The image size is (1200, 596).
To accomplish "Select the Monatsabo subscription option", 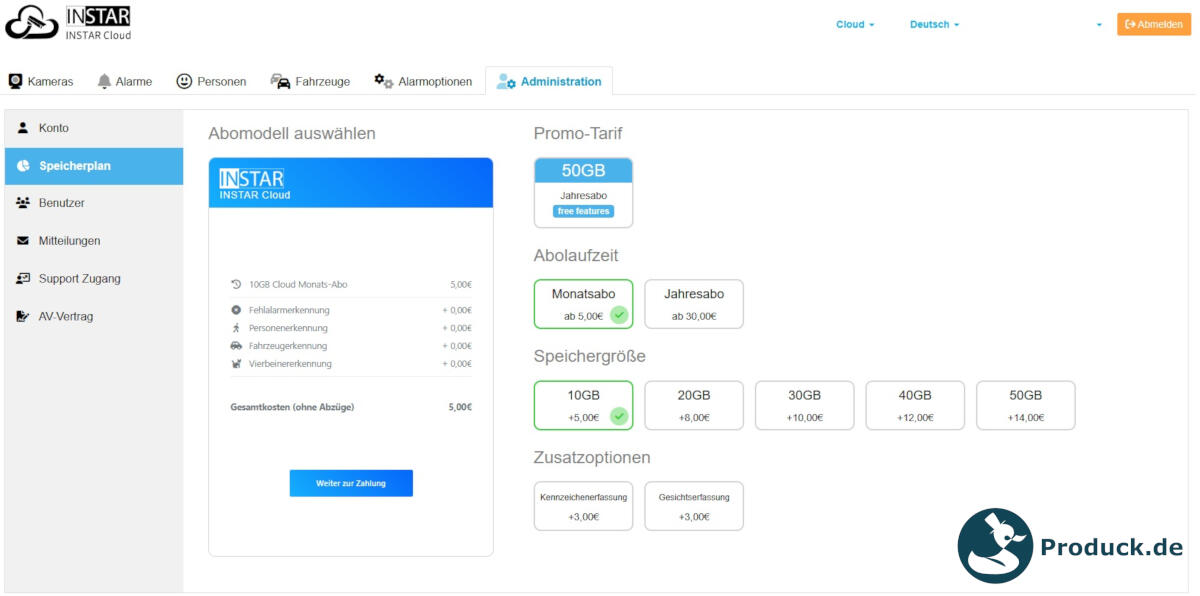I will (x=583, y=303).
